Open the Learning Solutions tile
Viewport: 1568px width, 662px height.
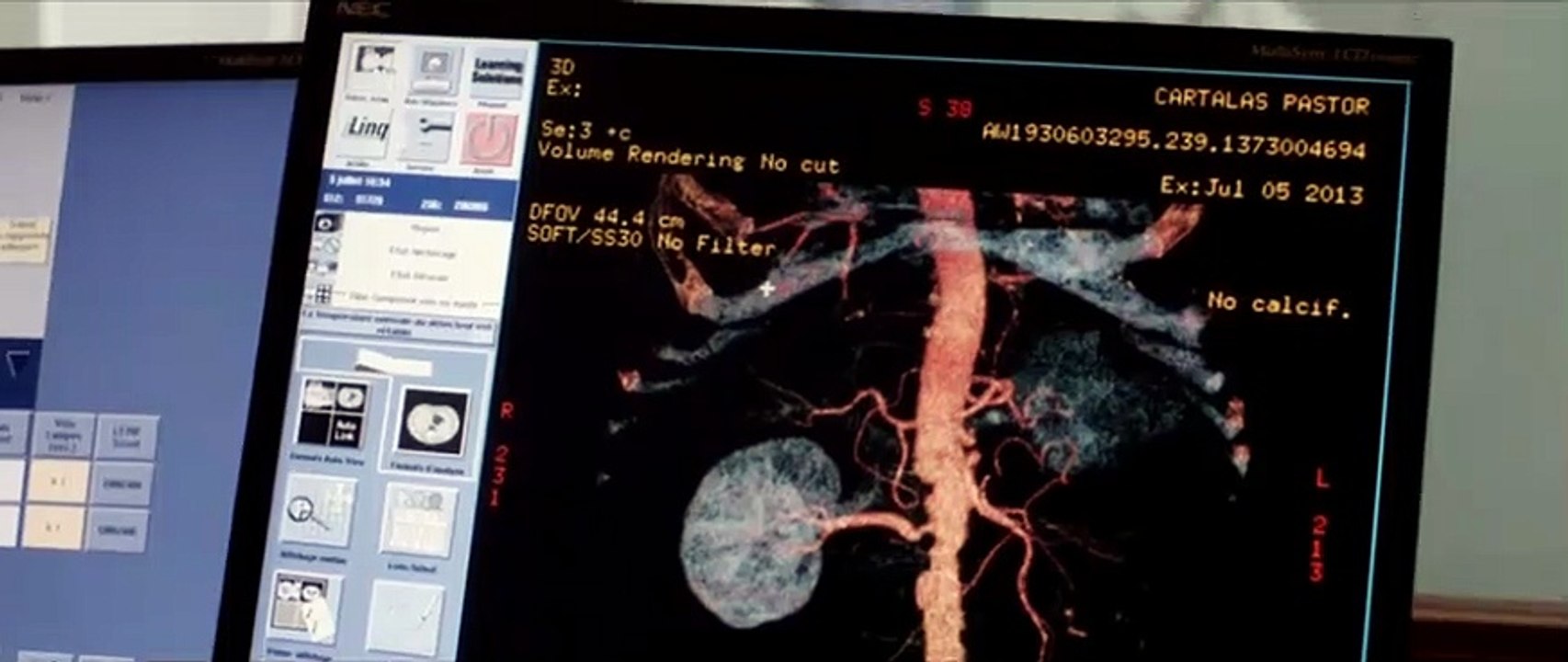[x=496, y=74]
